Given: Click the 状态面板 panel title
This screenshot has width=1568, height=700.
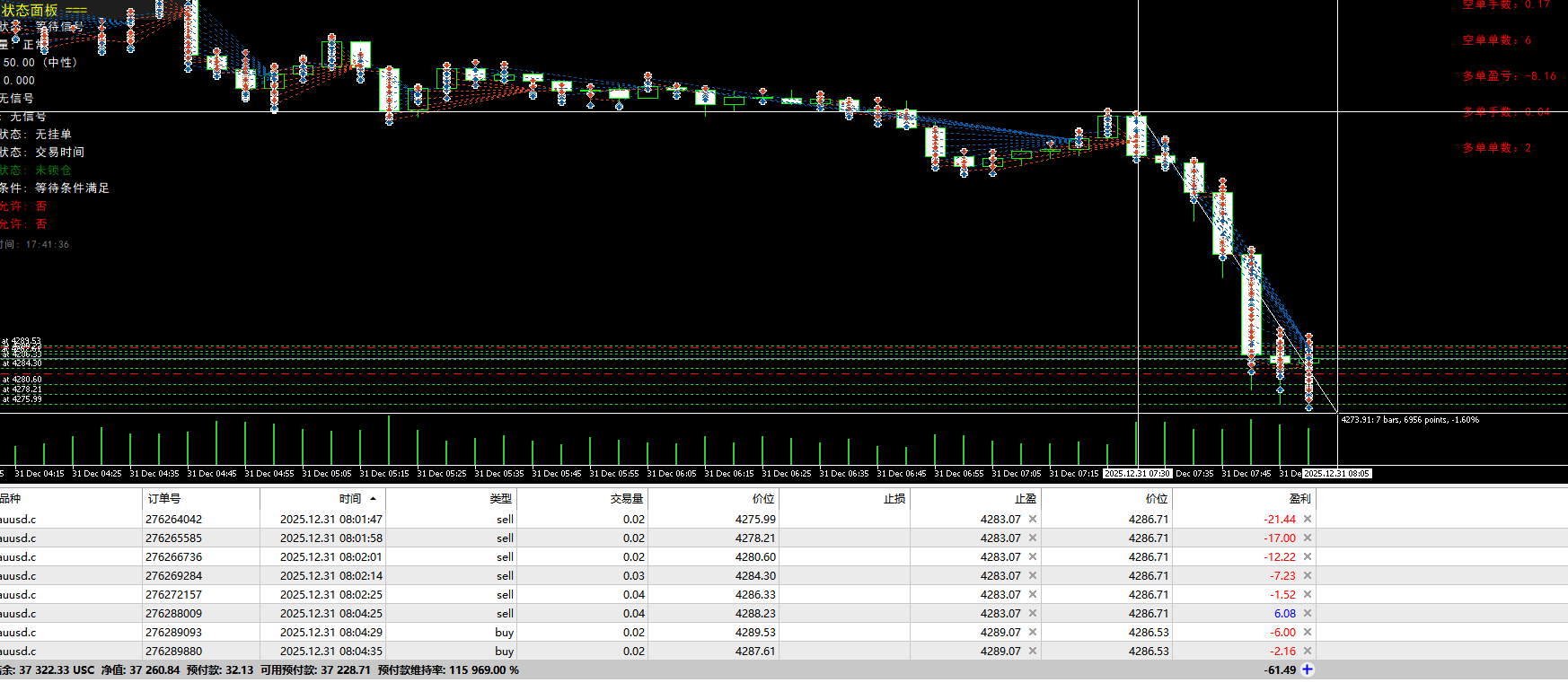Looking at the screenshot, I should pos(30,10).
